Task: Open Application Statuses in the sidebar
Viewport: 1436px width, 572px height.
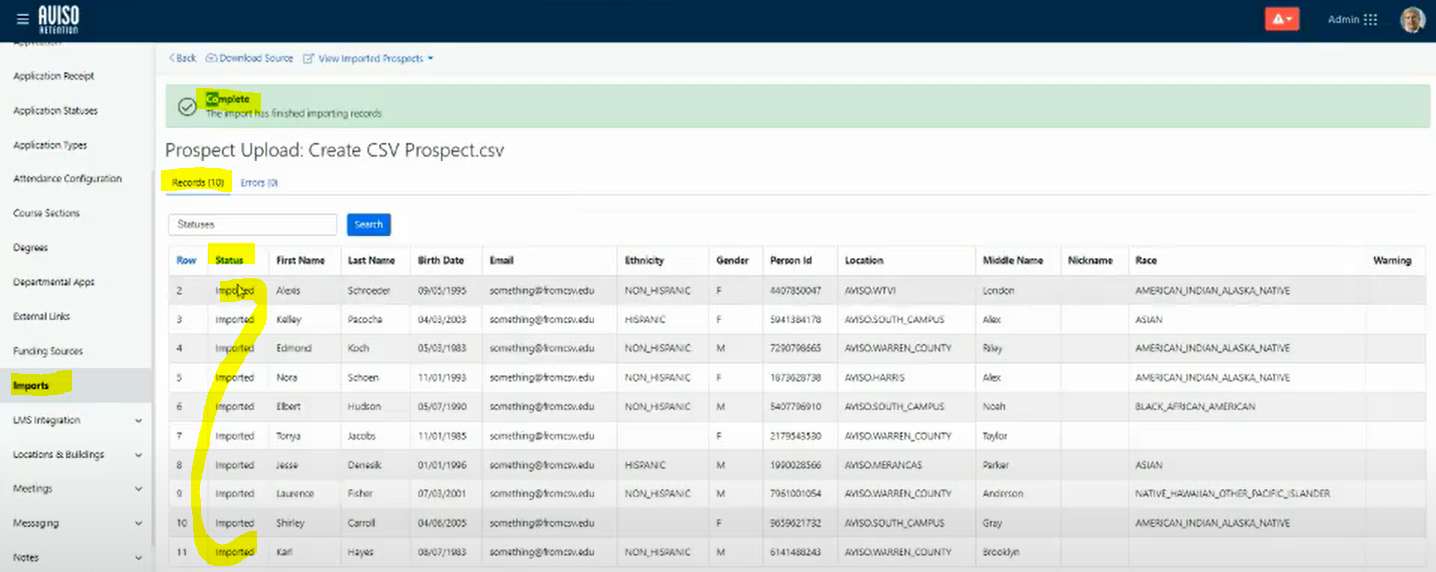Action: [56, 110]
